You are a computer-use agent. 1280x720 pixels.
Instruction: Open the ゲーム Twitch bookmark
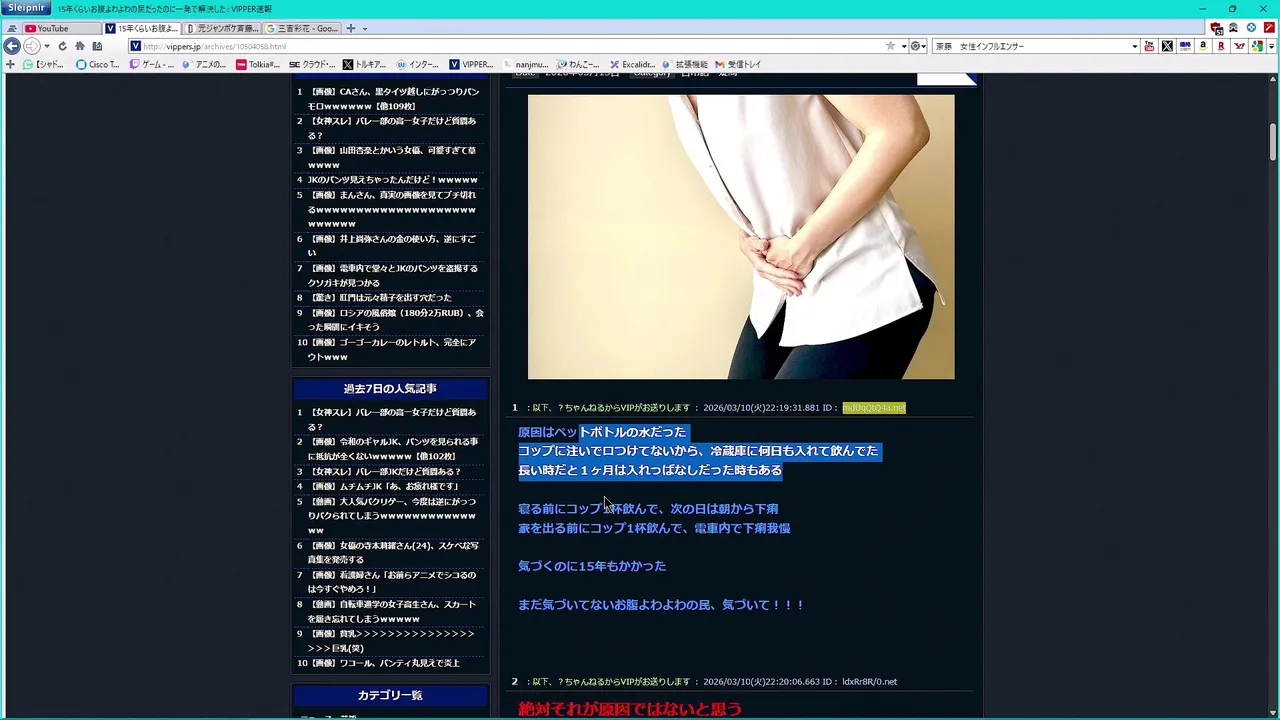152,64
